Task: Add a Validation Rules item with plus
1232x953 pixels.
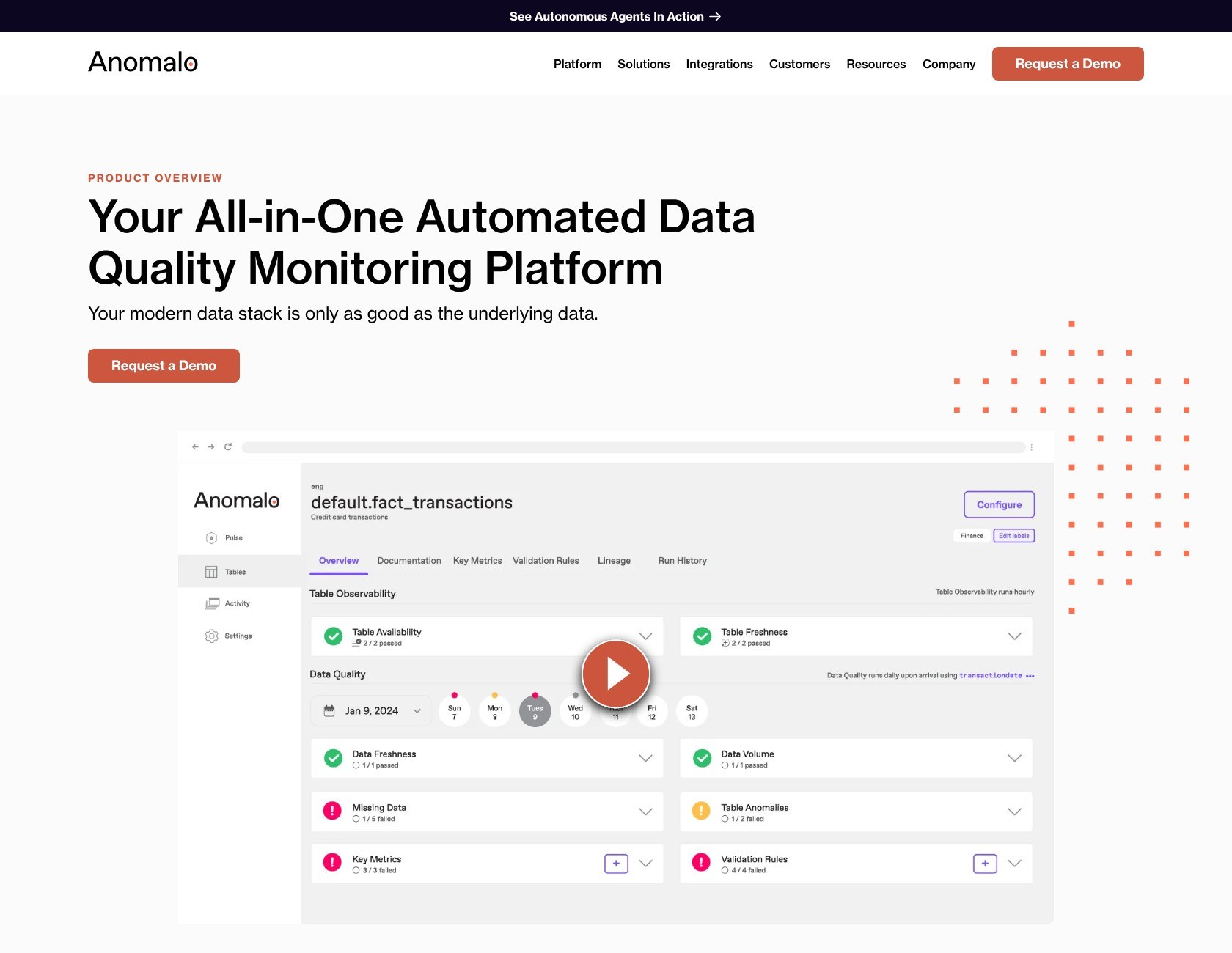Action: pyautogui.click(x=985, y=864)
